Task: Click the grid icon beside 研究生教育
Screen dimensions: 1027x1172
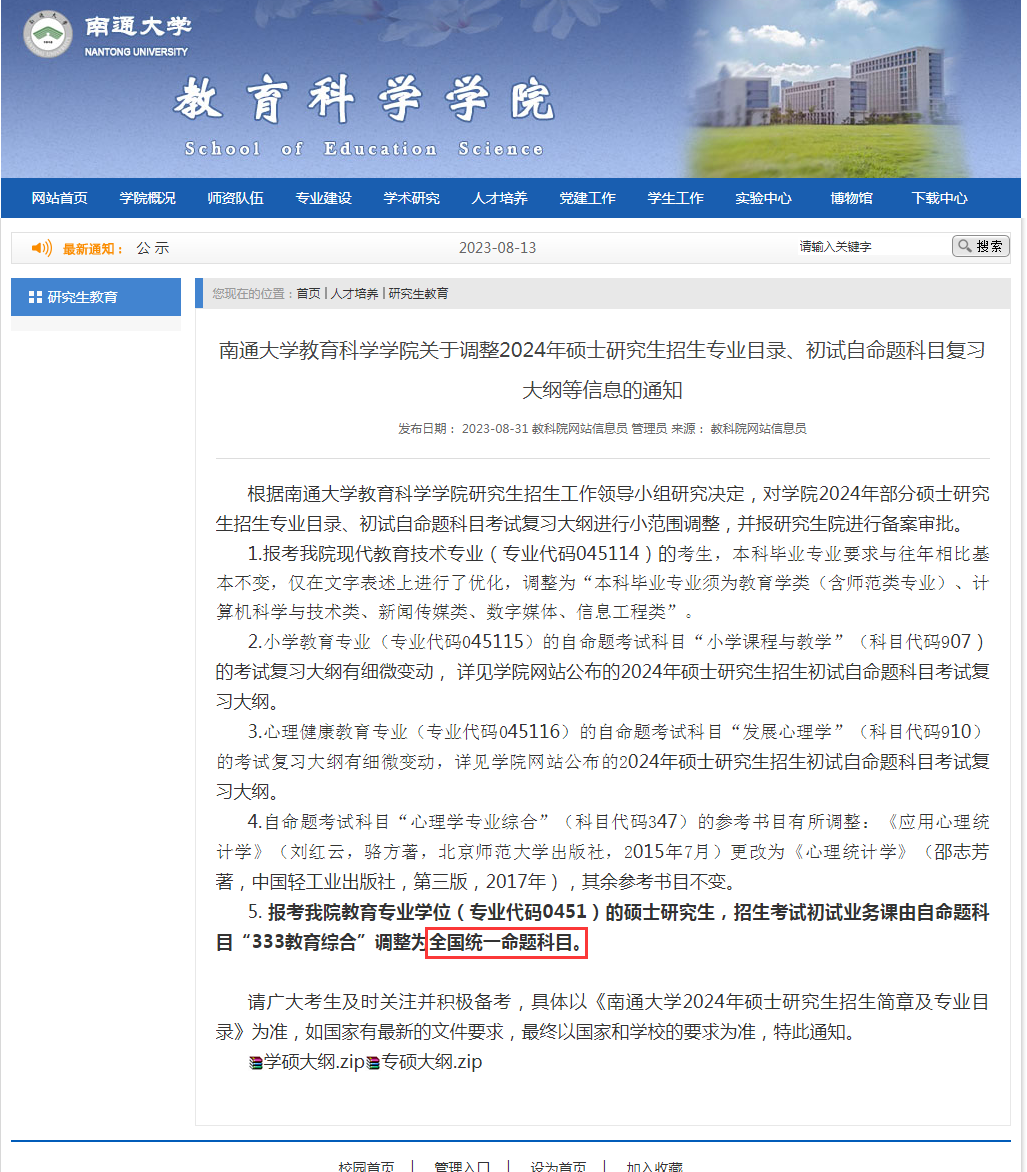Action: (x=35, y=297)
